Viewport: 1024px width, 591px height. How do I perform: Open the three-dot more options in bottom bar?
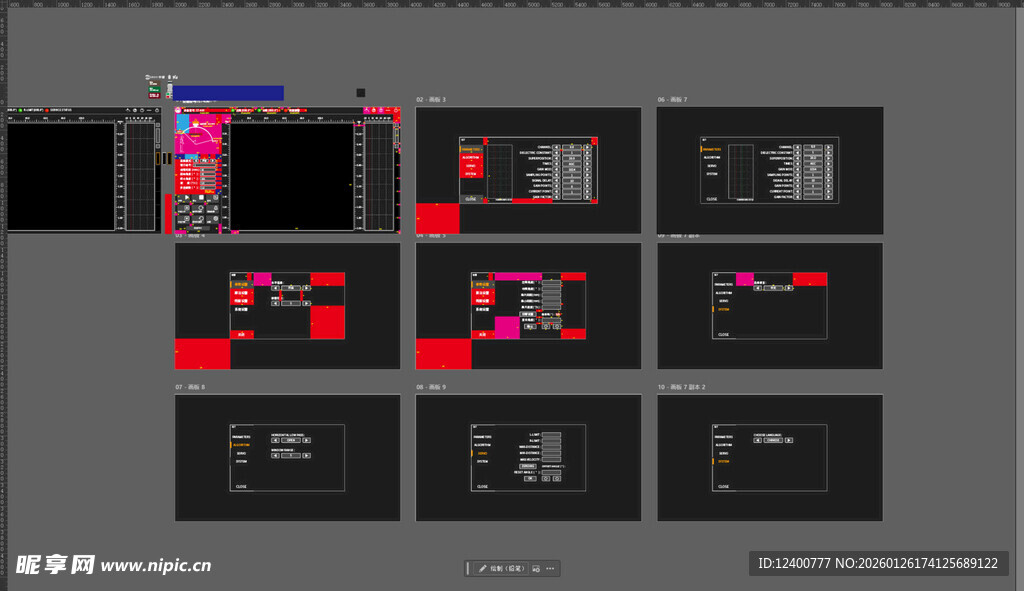coord(549,568)
